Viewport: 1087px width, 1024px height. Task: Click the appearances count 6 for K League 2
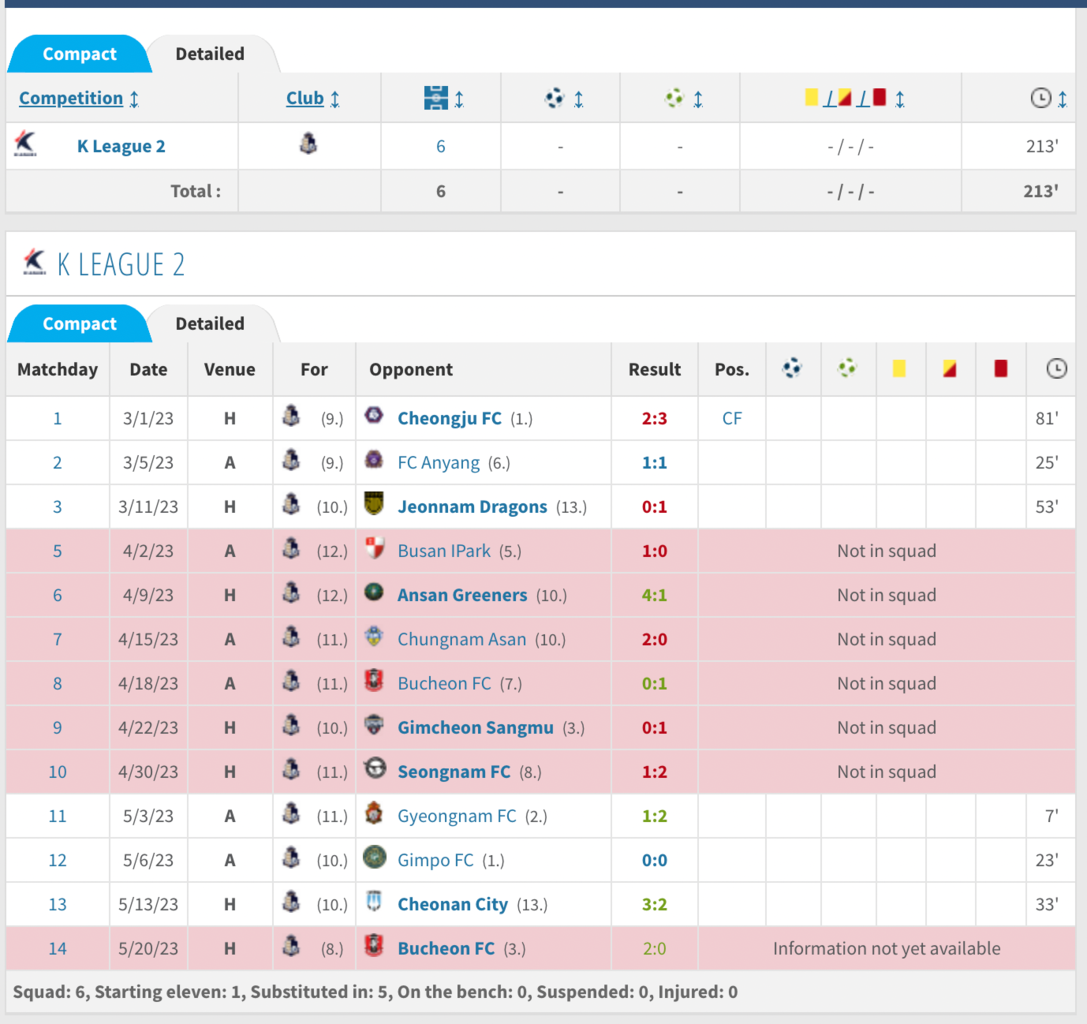click(440, 146)
